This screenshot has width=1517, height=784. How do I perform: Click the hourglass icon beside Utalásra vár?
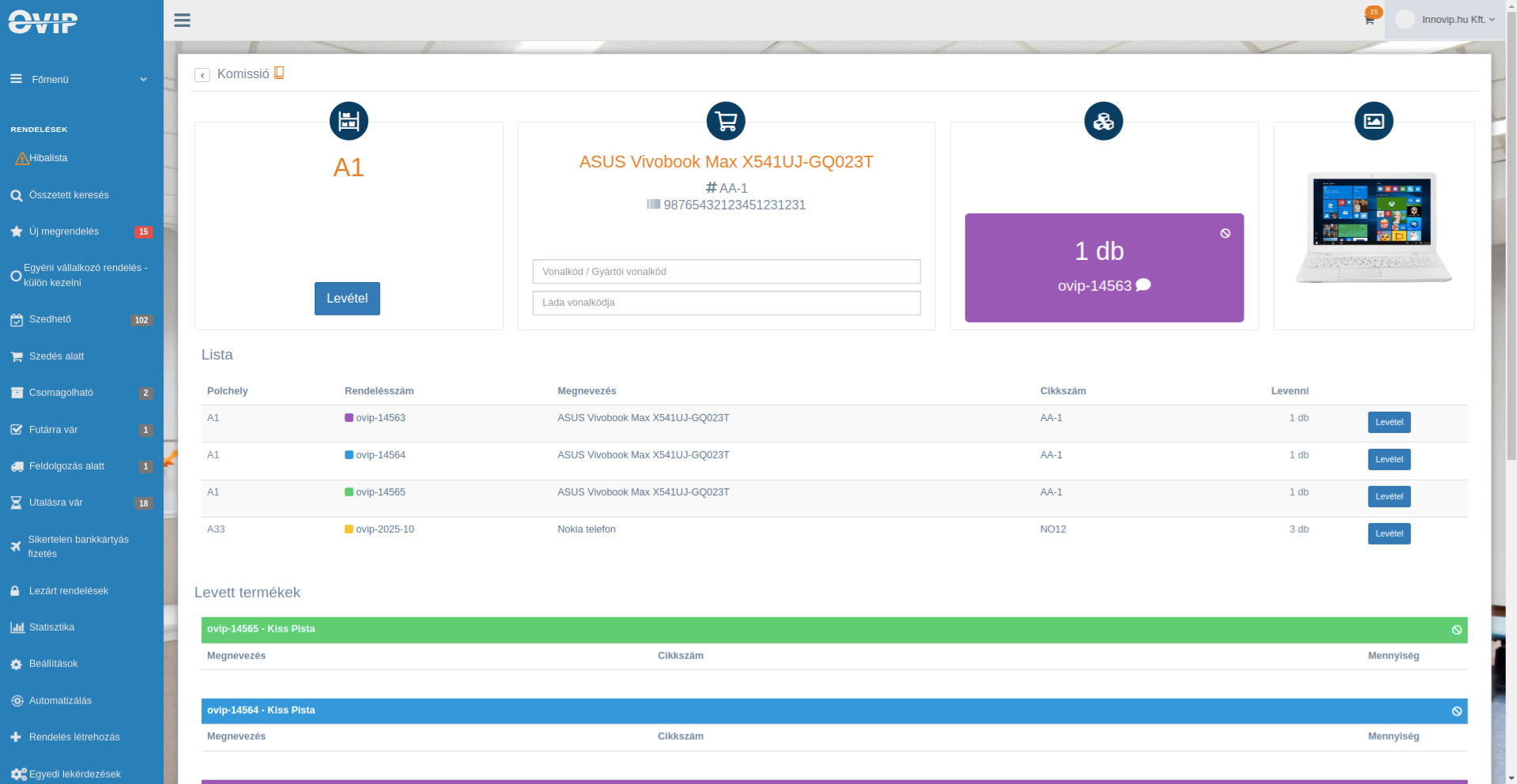click(16, 503)
